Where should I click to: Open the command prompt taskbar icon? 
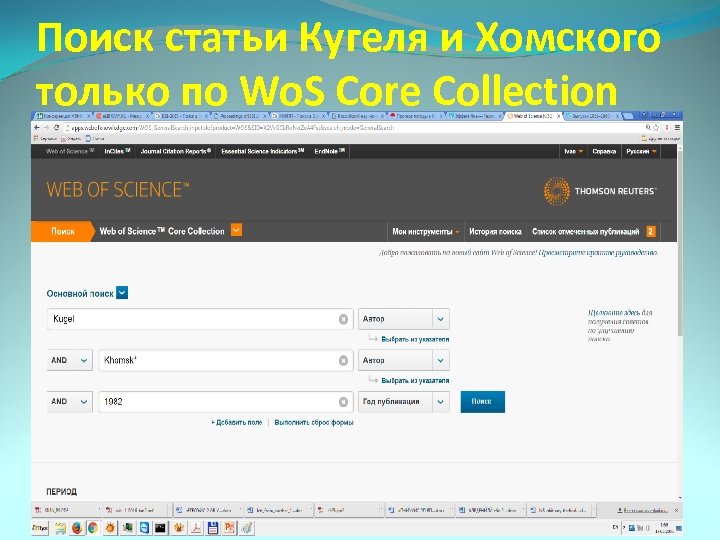pos(161,528)
